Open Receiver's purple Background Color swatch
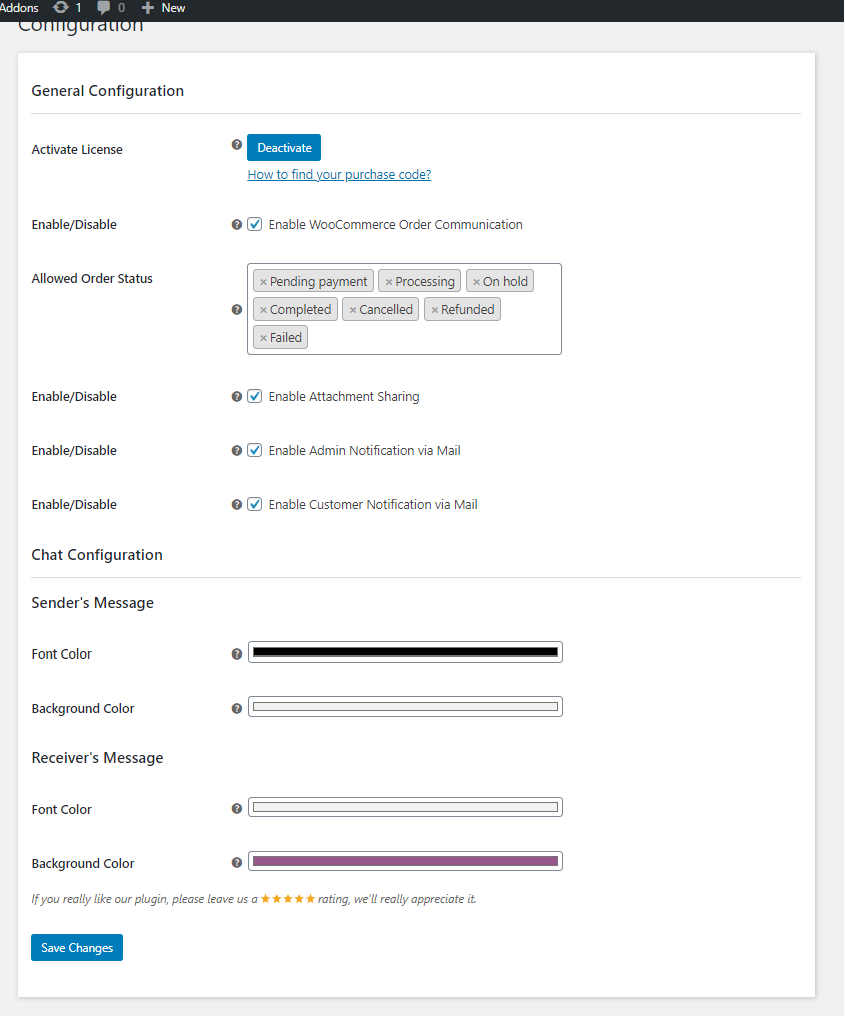Image resolution: width=845 pixels, height=1017 pixels. click(x=405, y=861)
